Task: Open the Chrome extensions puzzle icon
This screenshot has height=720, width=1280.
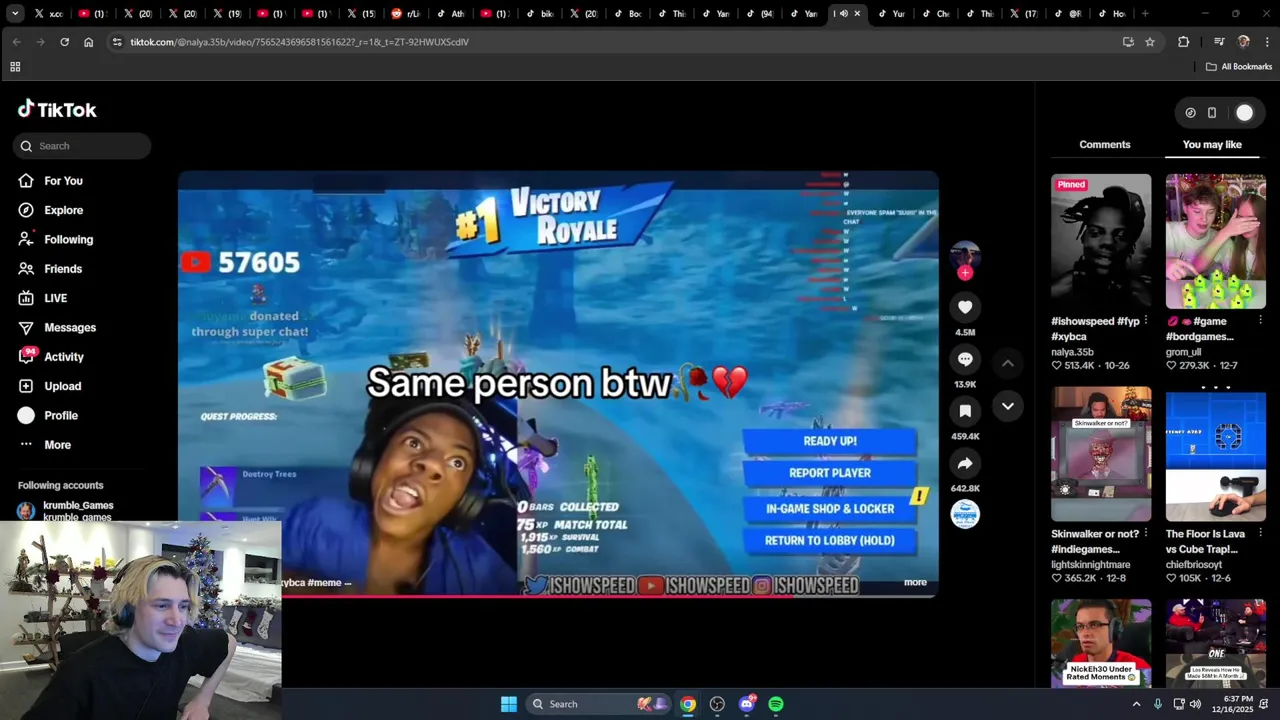Action: click(1184, 42)
